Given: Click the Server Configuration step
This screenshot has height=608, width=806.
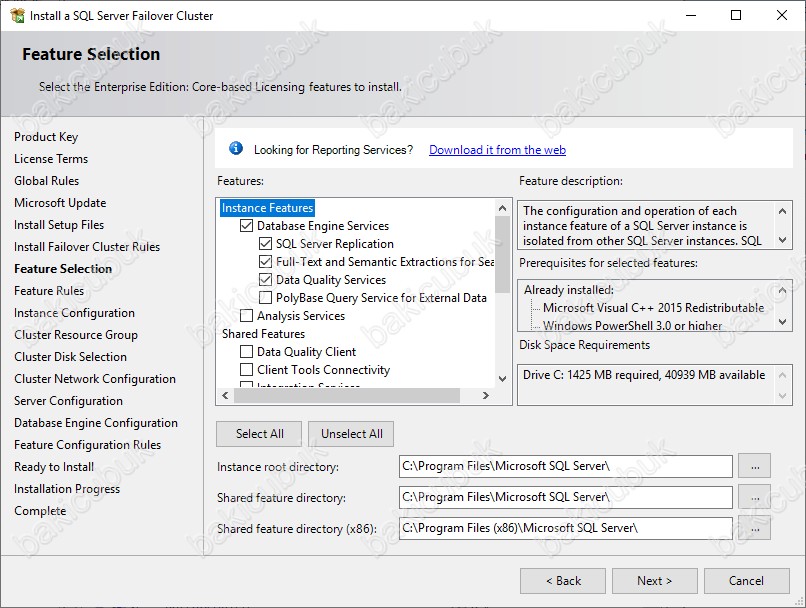Looking at the screenshot, I should [68, 401].
